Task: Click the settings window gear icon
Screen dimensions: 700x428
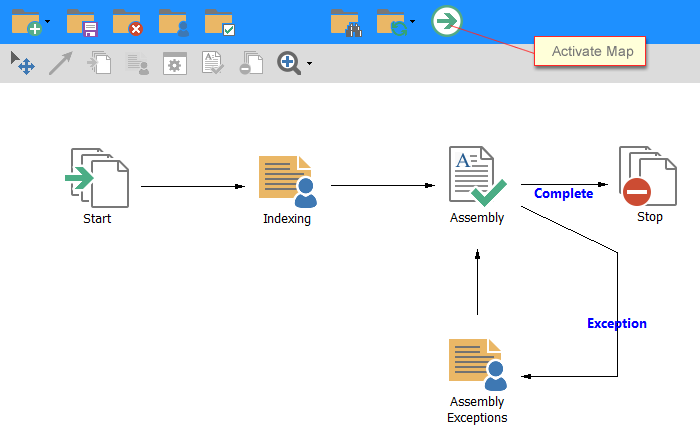Action: coord(175,64)
